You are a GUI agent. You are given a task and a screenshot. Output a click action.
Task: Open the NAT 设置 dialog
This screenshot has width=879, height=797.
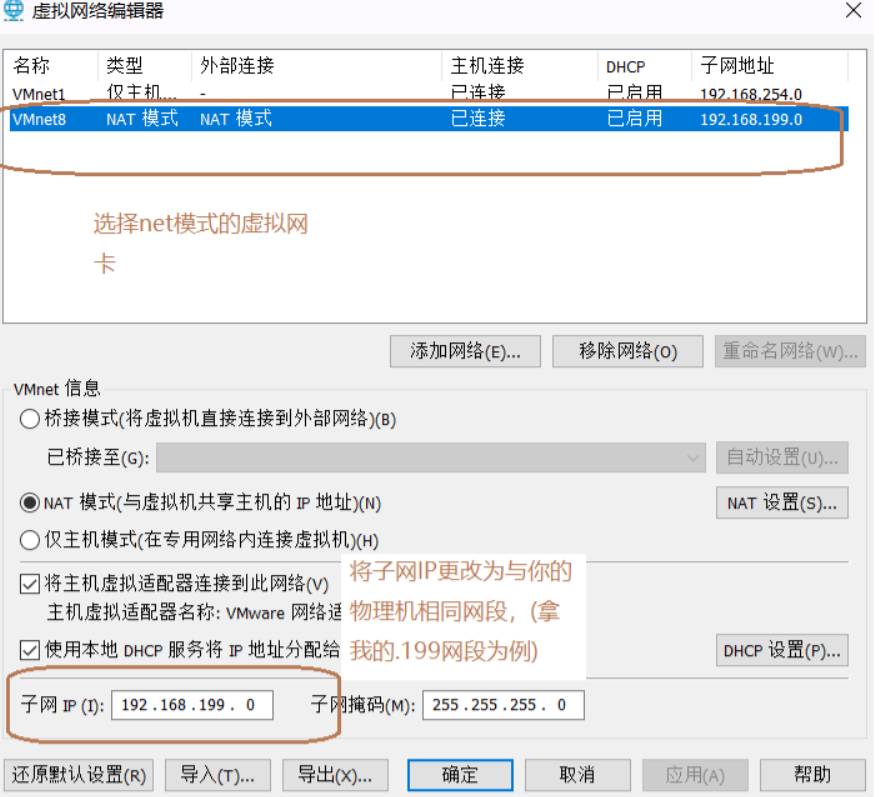pos(780,503)
